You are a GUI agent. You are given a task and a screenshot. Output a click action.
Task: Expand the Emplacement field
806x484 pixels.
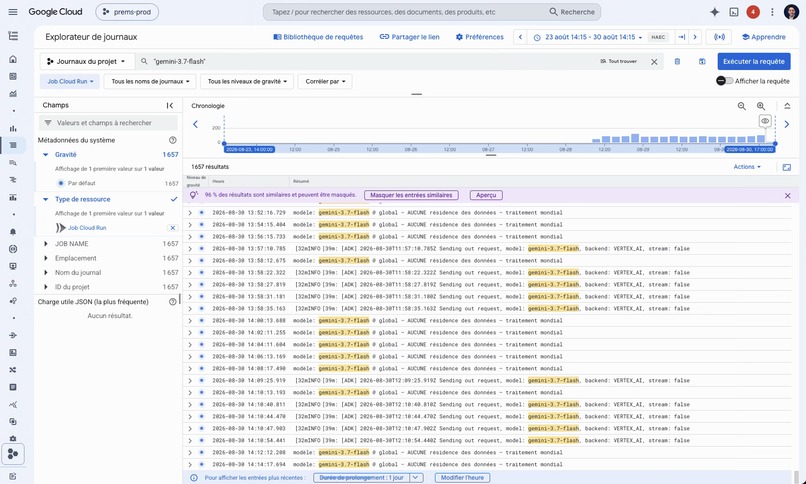point(45,258)
